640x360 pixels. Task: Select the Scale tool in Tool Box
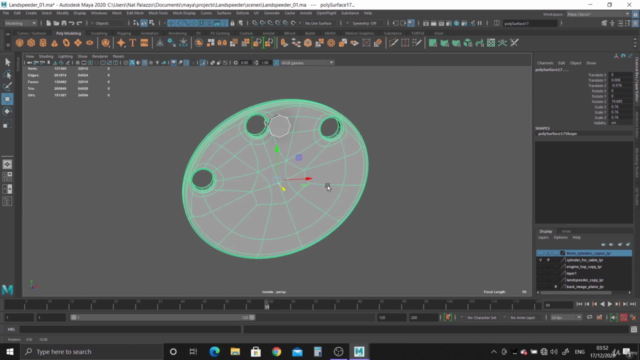coord(7,124)
